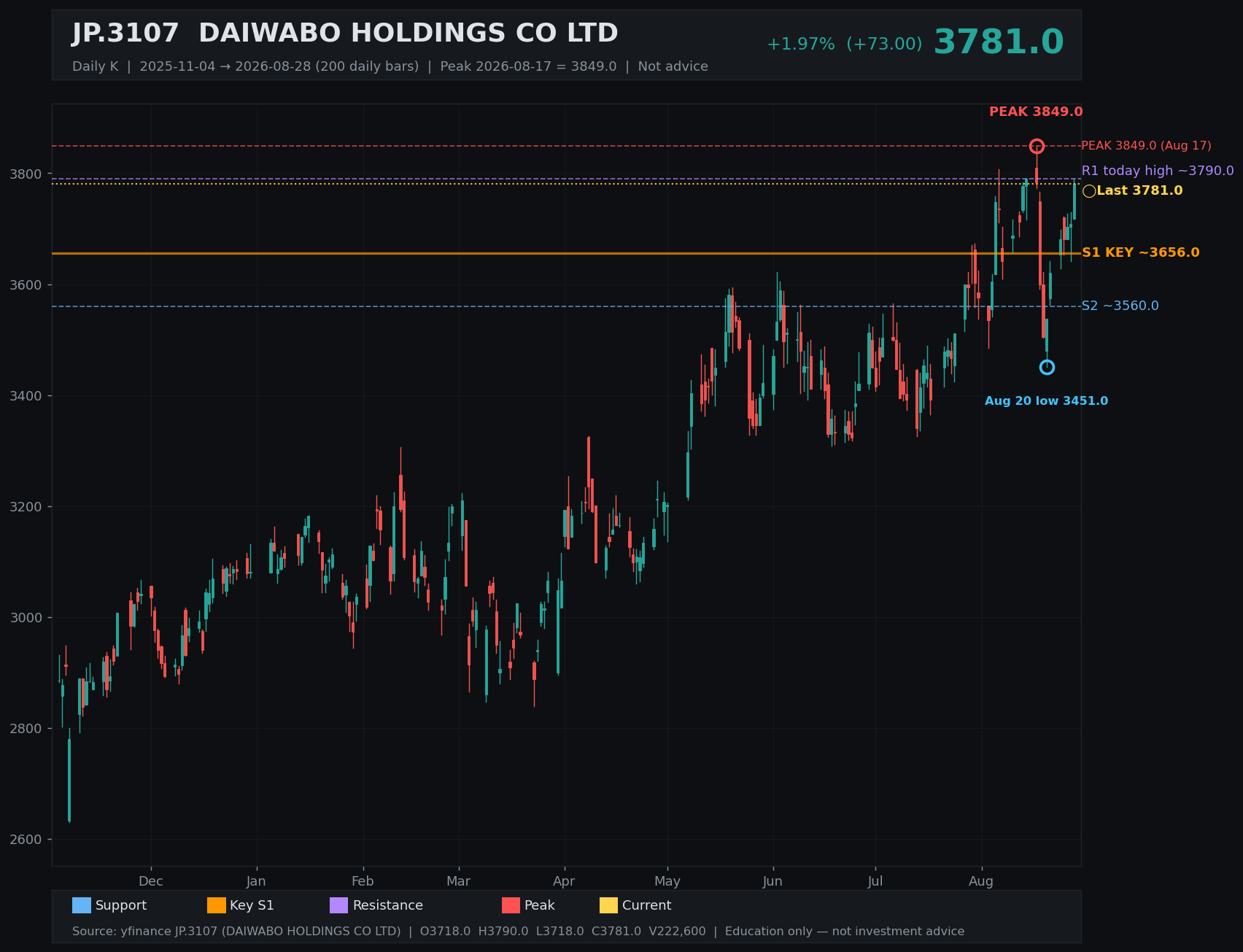Click the "S2 ~3560.0" label
The width and height of the screenshot is (1243, 952).
coord(1120,306)
